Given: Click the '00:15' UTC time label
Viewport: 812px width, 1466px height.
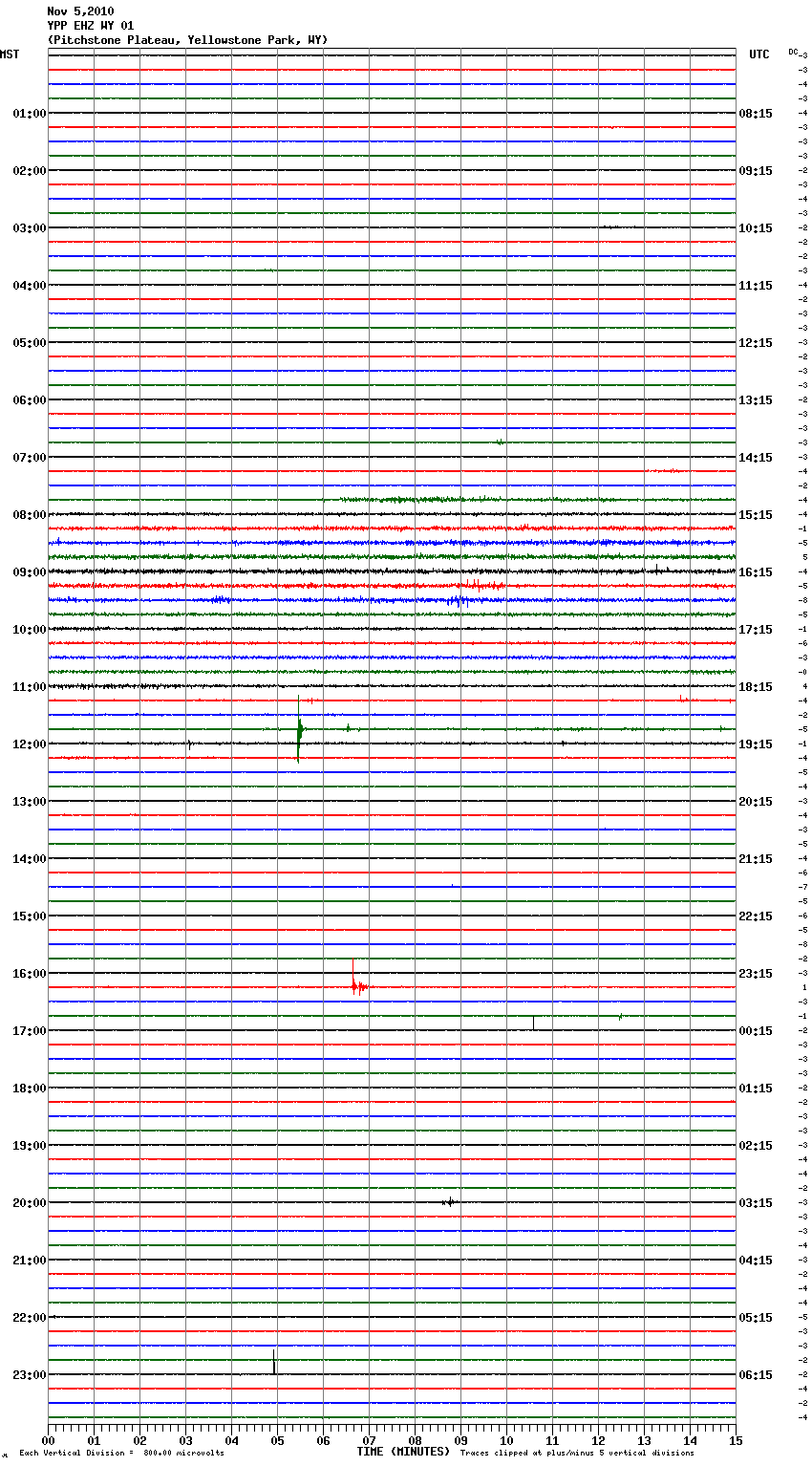Looking at the screenshot, I should click(x=756, y=1031).
